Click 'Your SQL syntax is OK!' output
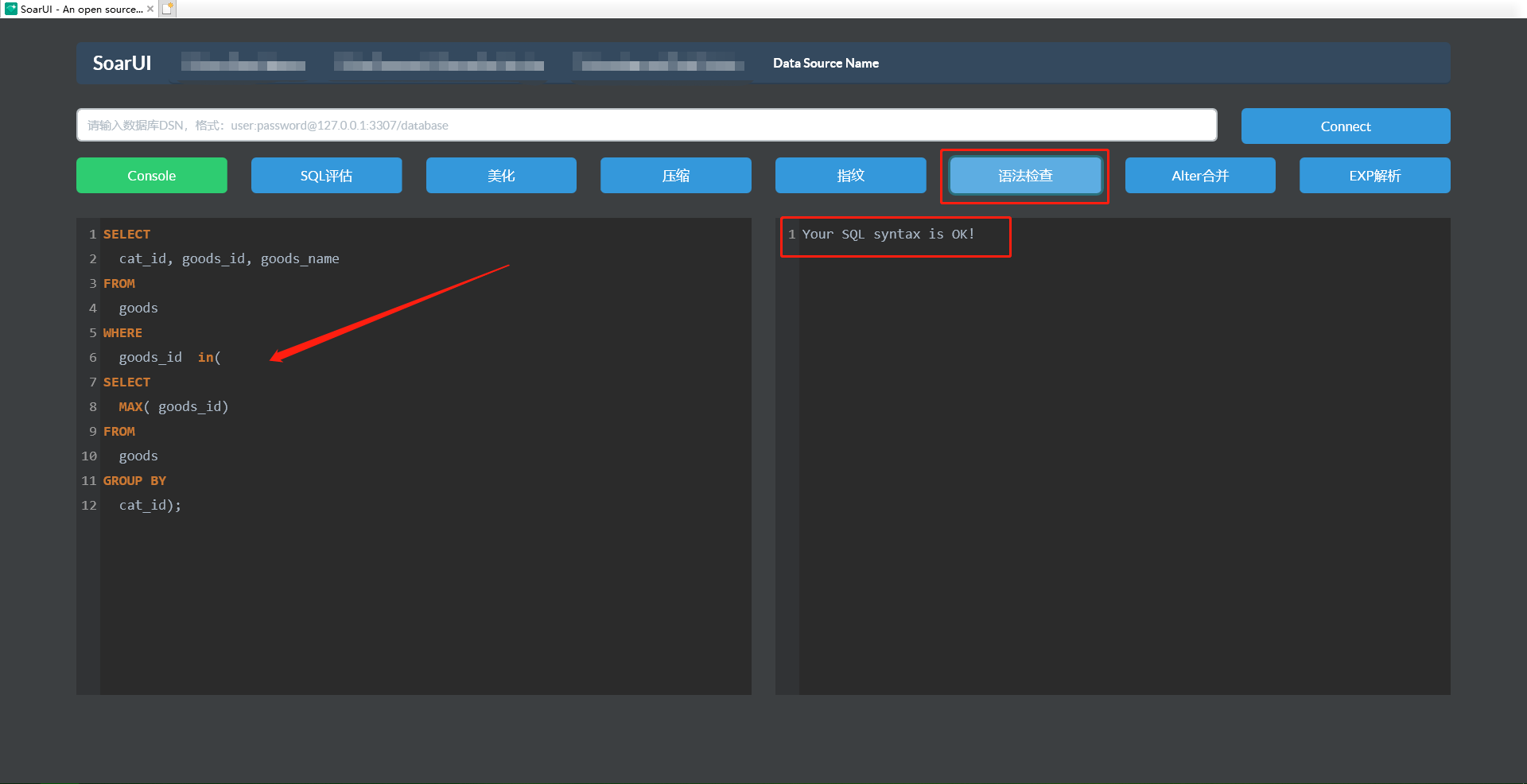Screen dimensions: 1527x784 point(888,234)
